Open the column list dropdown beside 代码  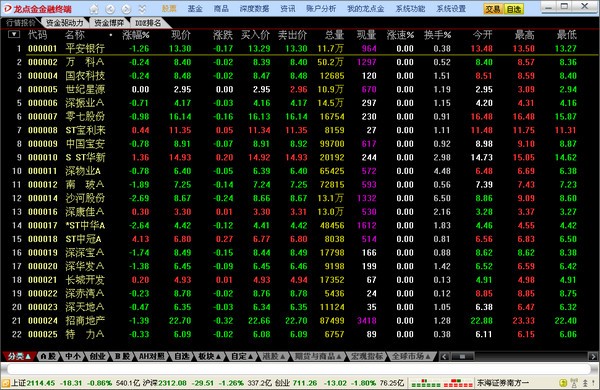(14, 34)
